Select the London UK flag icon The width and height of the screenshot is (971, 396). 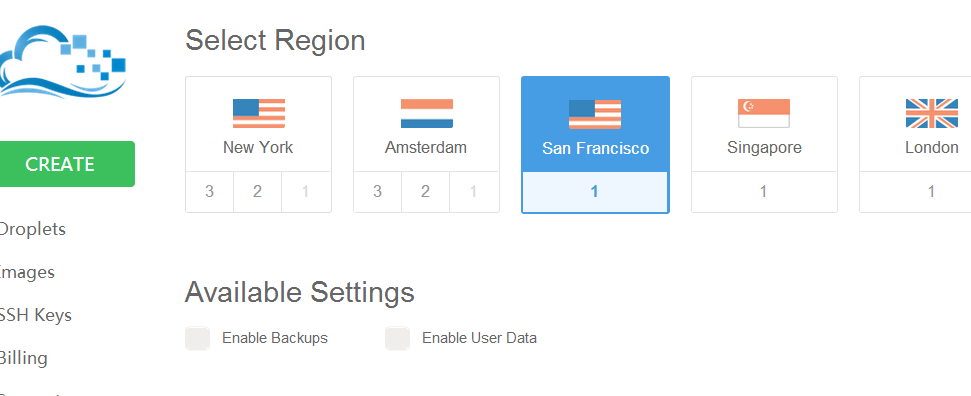click(x=931, y=113)
